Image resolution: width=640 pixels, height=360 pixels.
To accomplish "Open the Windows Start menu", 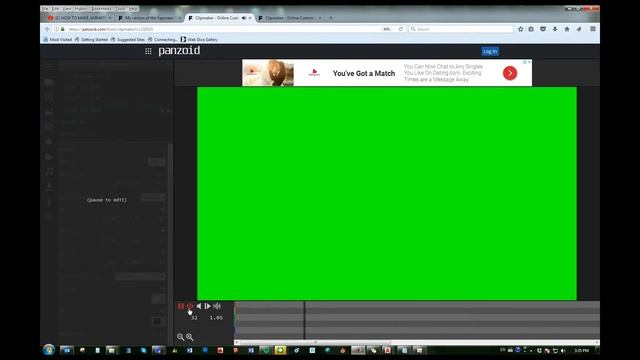I will (49, 350).
